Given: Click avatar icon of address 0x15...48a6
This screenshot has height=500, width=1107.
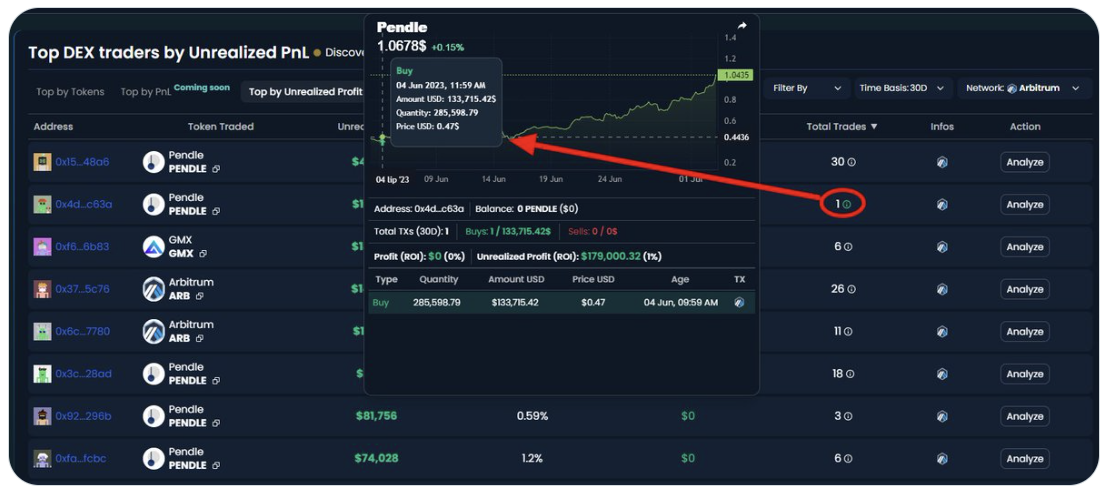Looking at the screenshot, I should click(42, 162).
